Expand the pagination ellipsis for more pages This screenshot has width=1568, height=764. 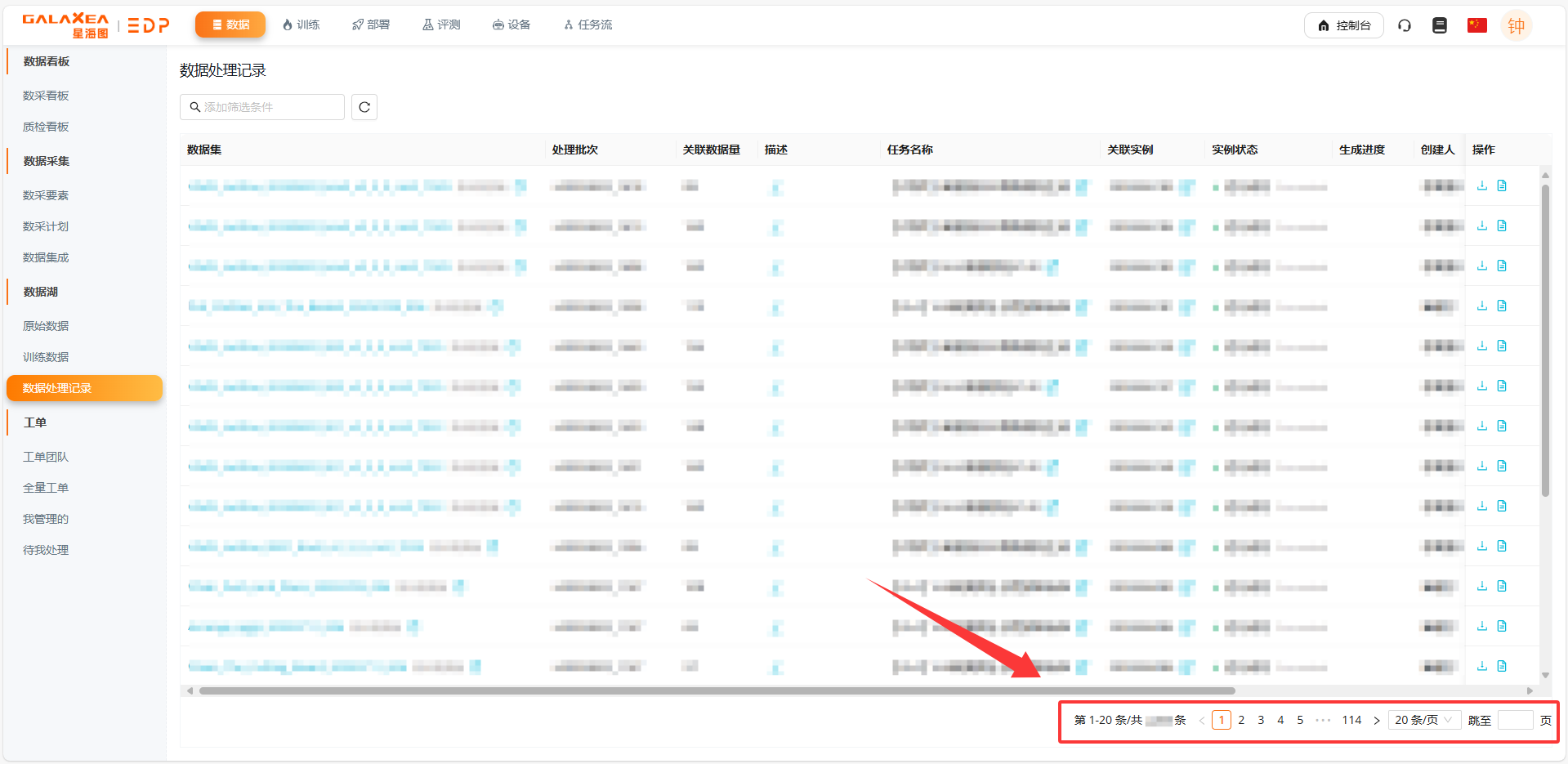pyautogui.click(x=1323, y=720)
